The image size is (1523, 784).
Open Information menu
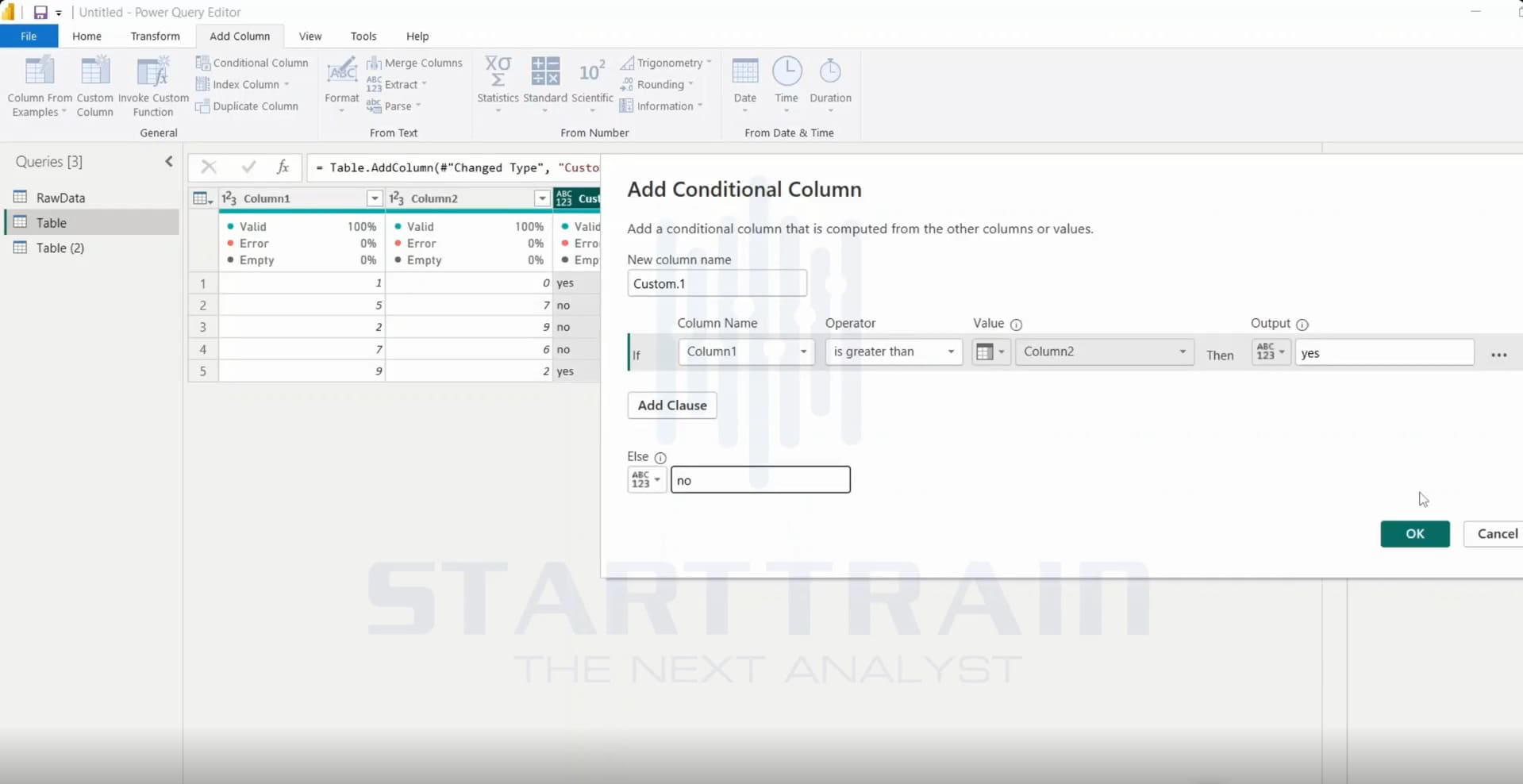[x=661, y=106]
